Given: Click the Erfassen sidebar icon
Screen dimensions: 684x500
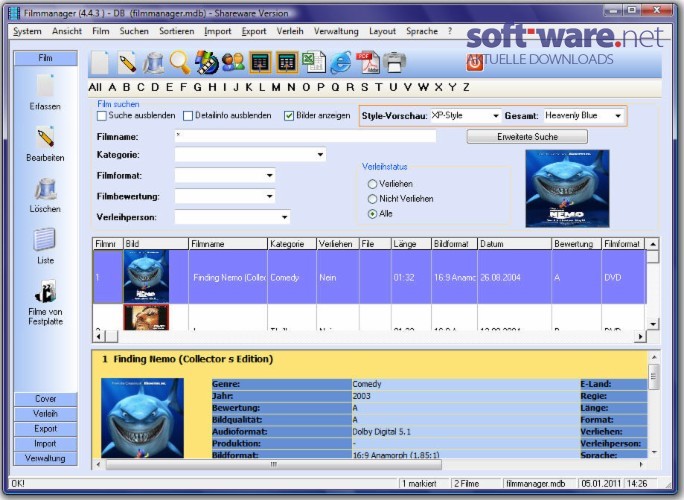Looking at the screenshot, I should point(45,86).
